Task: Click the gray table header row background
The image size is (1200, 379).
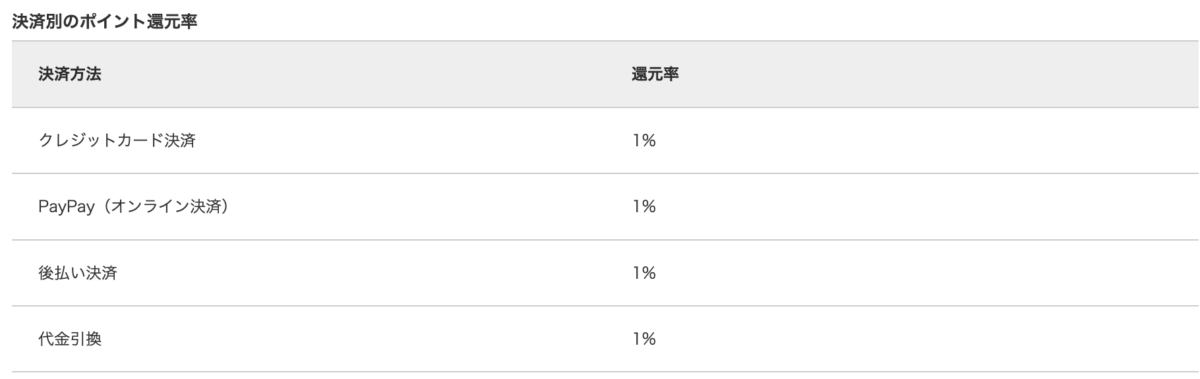Action: [x=606, y=75]
